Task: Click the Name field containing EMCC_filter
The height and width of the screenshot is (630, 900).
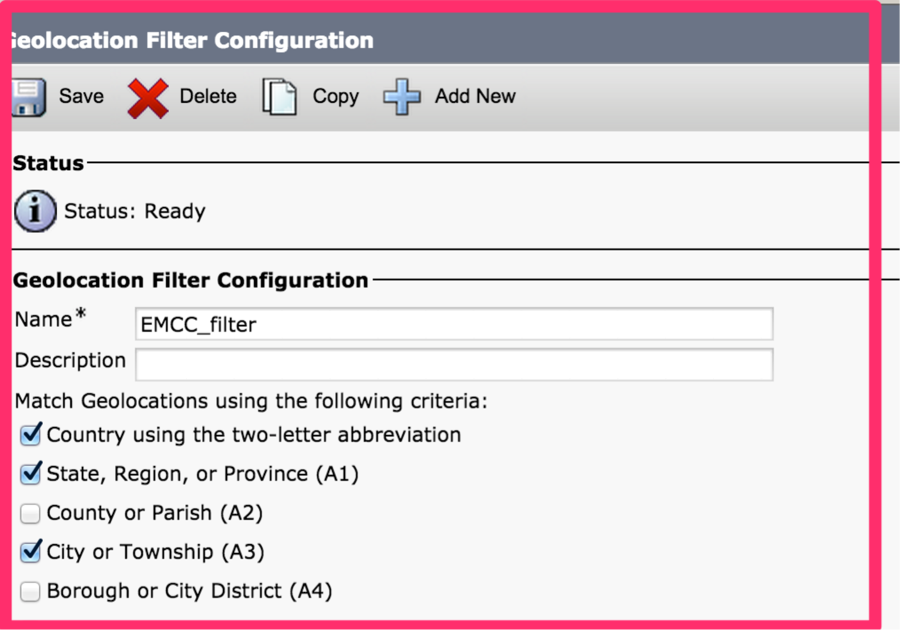Action: click(454, 324)
